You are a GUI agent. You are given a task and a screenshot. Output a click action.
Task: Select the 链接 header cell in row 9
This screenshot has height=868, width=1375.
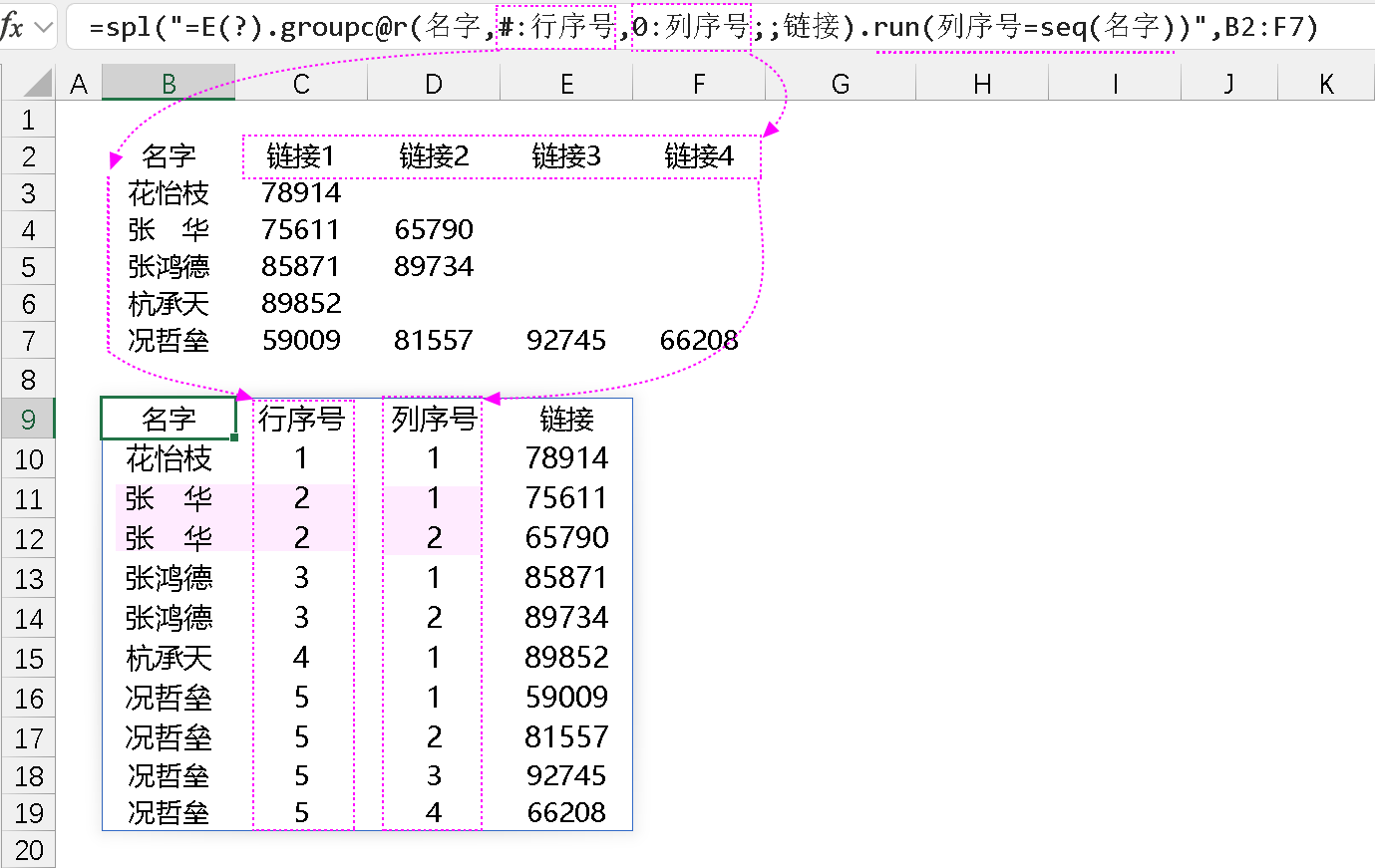566,420
